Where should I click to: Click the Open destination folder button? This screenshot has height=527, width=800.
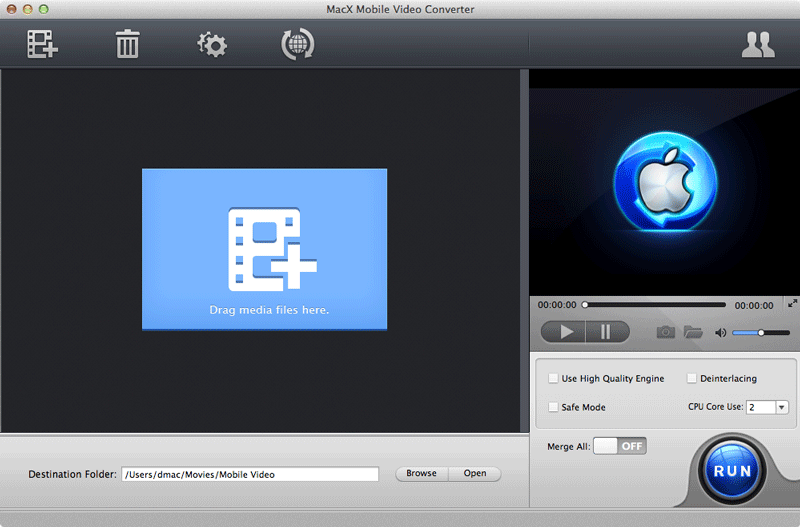475,473
